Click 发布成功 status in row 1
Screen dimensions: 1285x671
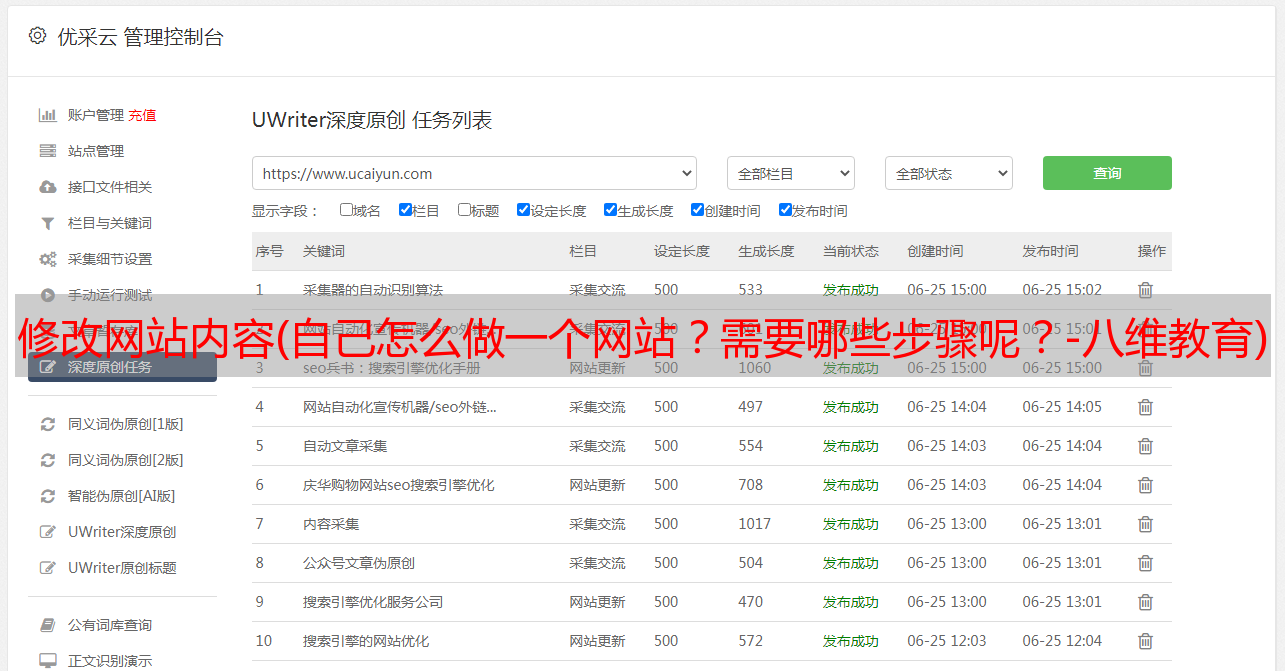point(851,290)
